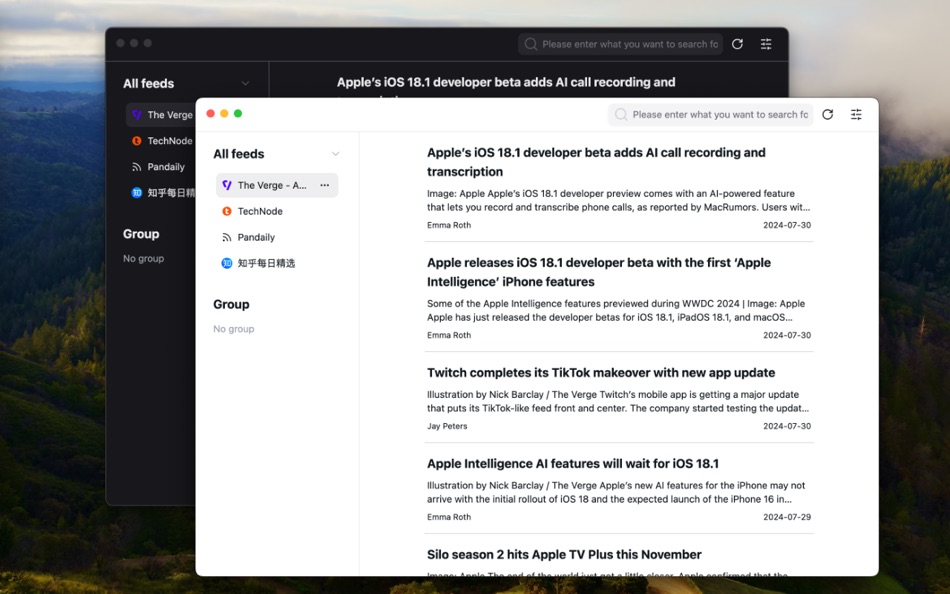
Task: Select Pandaily feed in dark window
Action: (161, 167)
